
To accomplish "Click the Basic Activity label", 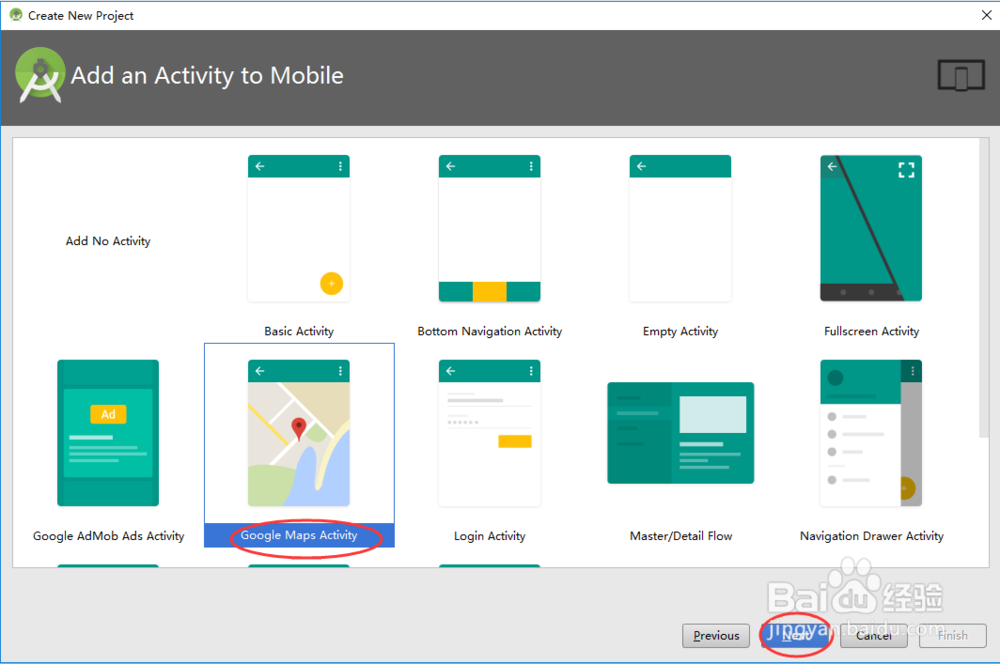I will 298,331.
